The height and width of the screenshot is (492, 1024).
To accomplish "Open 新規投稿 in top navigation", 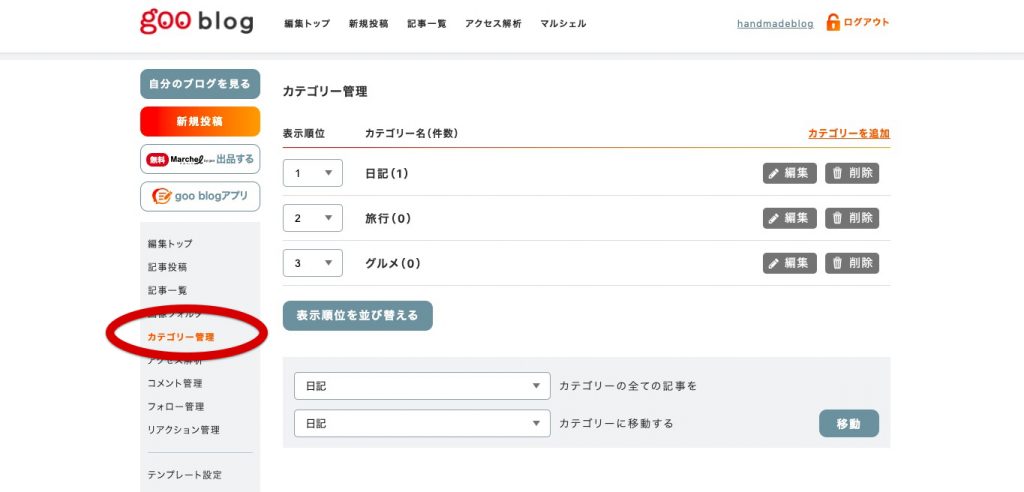I will click(x=368, y=24).
